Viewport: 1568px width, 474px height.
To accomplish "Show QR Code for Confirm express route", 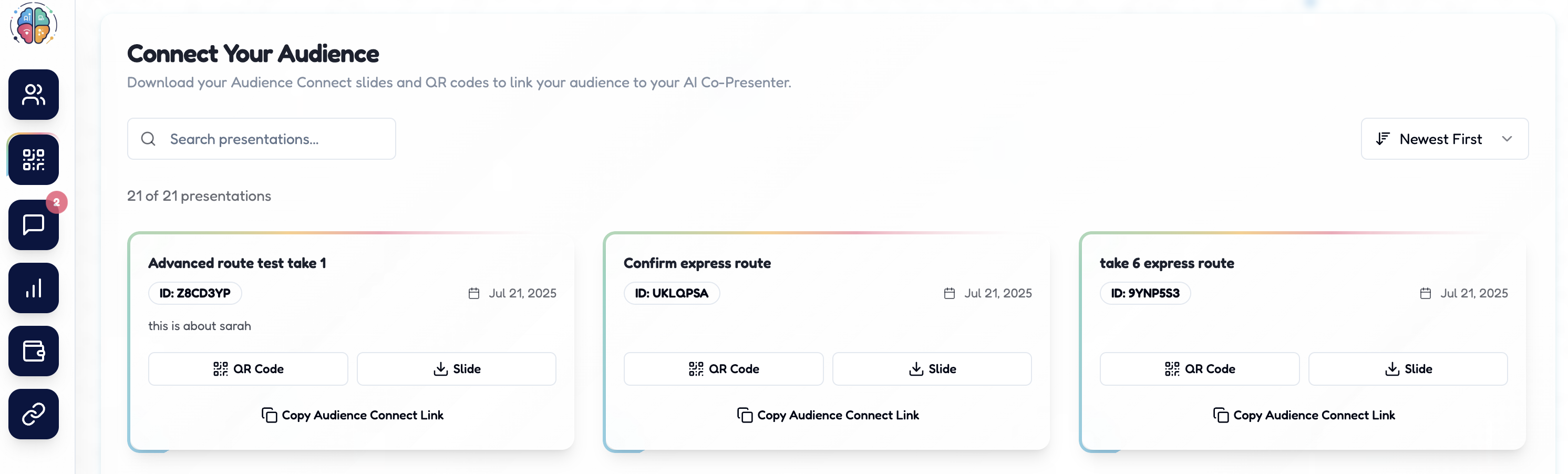I will click(723, 369).
